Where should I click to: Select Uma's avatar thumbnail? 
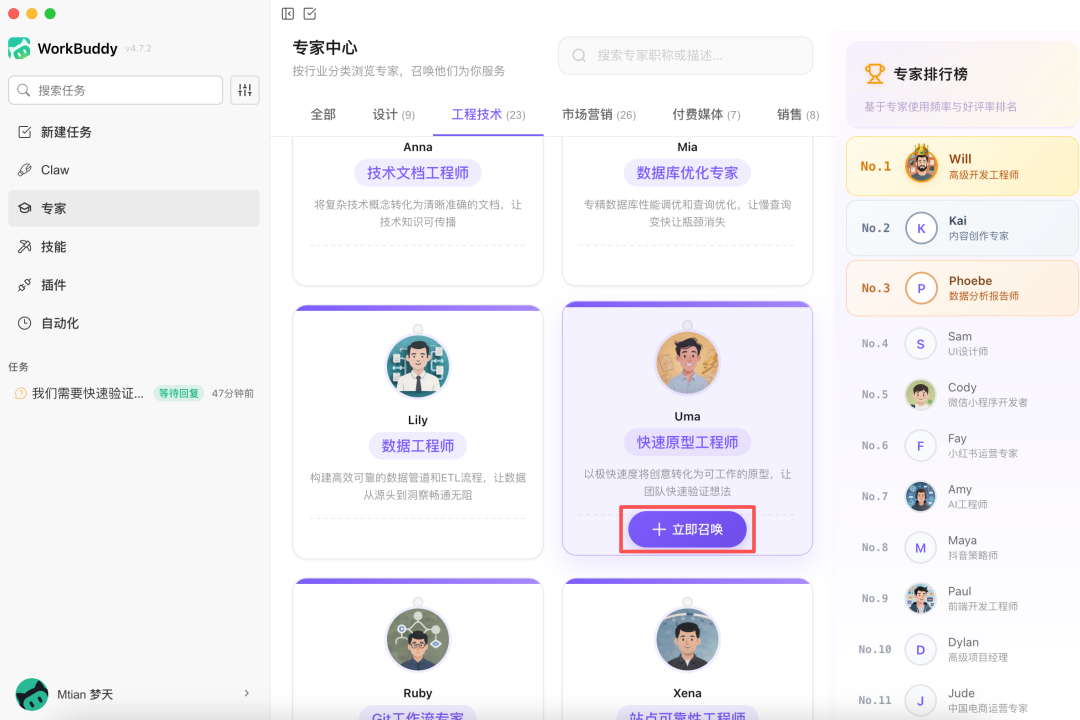[687, 362]
